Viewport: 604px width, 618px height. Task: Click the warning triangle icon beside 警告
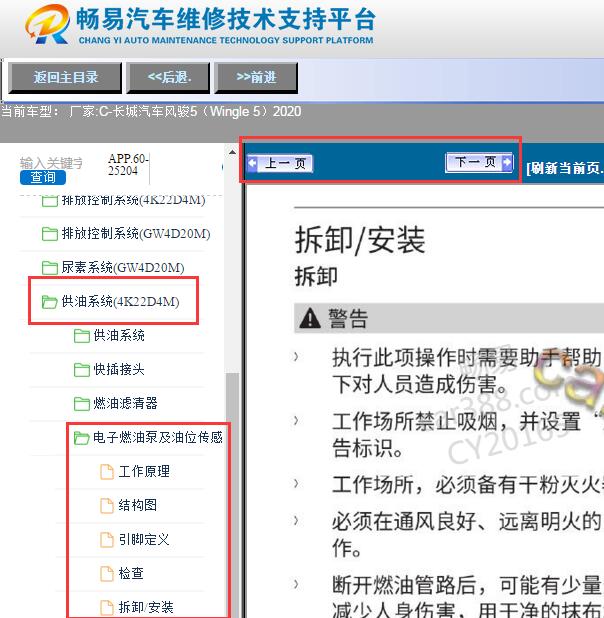[310, 318]
